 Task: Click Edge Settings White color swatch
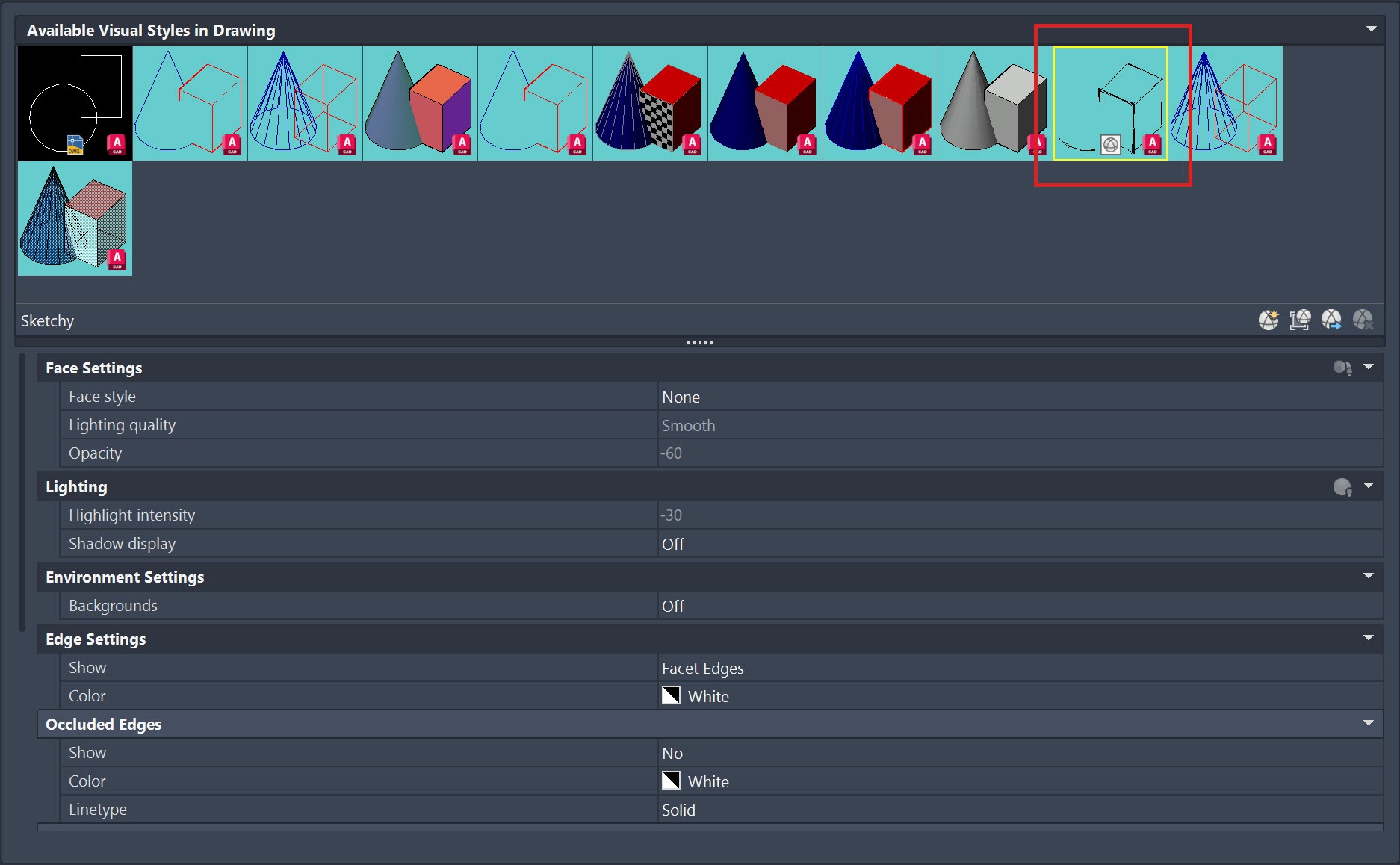[x=671, y=695]
